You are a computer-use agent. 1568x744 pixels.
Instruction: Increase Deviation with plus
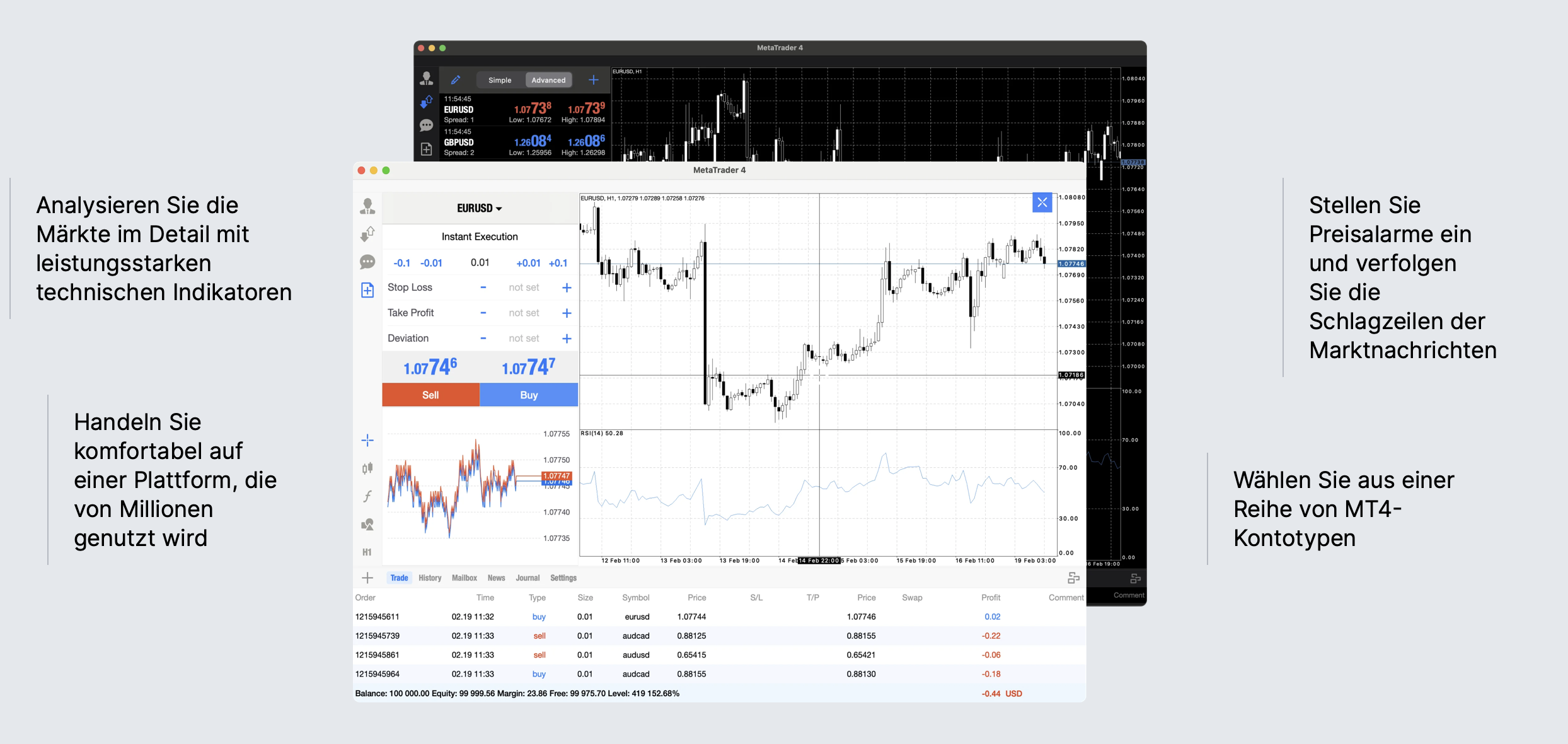(x=567, y=339)
